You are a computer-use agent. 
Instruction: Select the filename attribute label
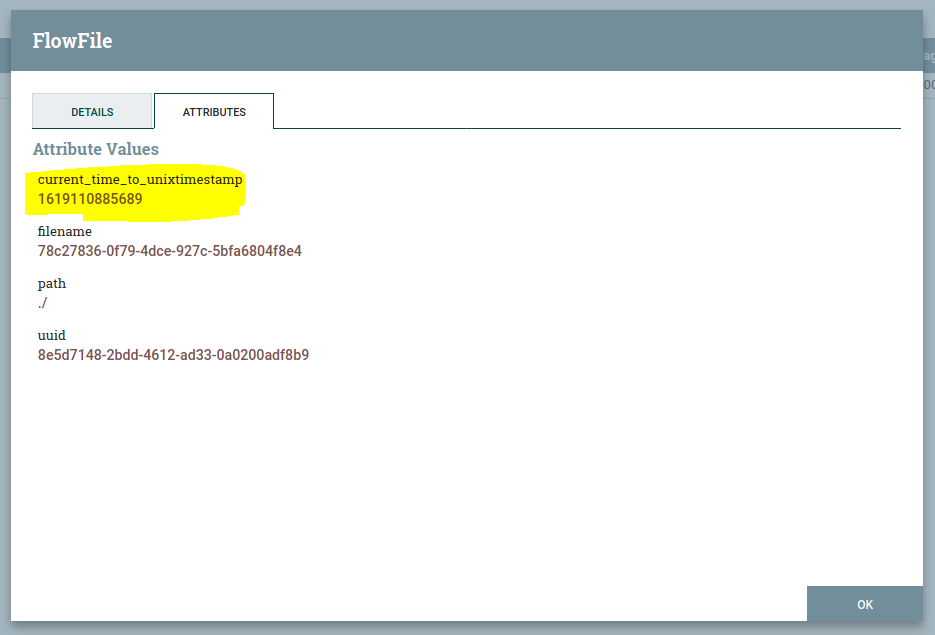point(64,231)
